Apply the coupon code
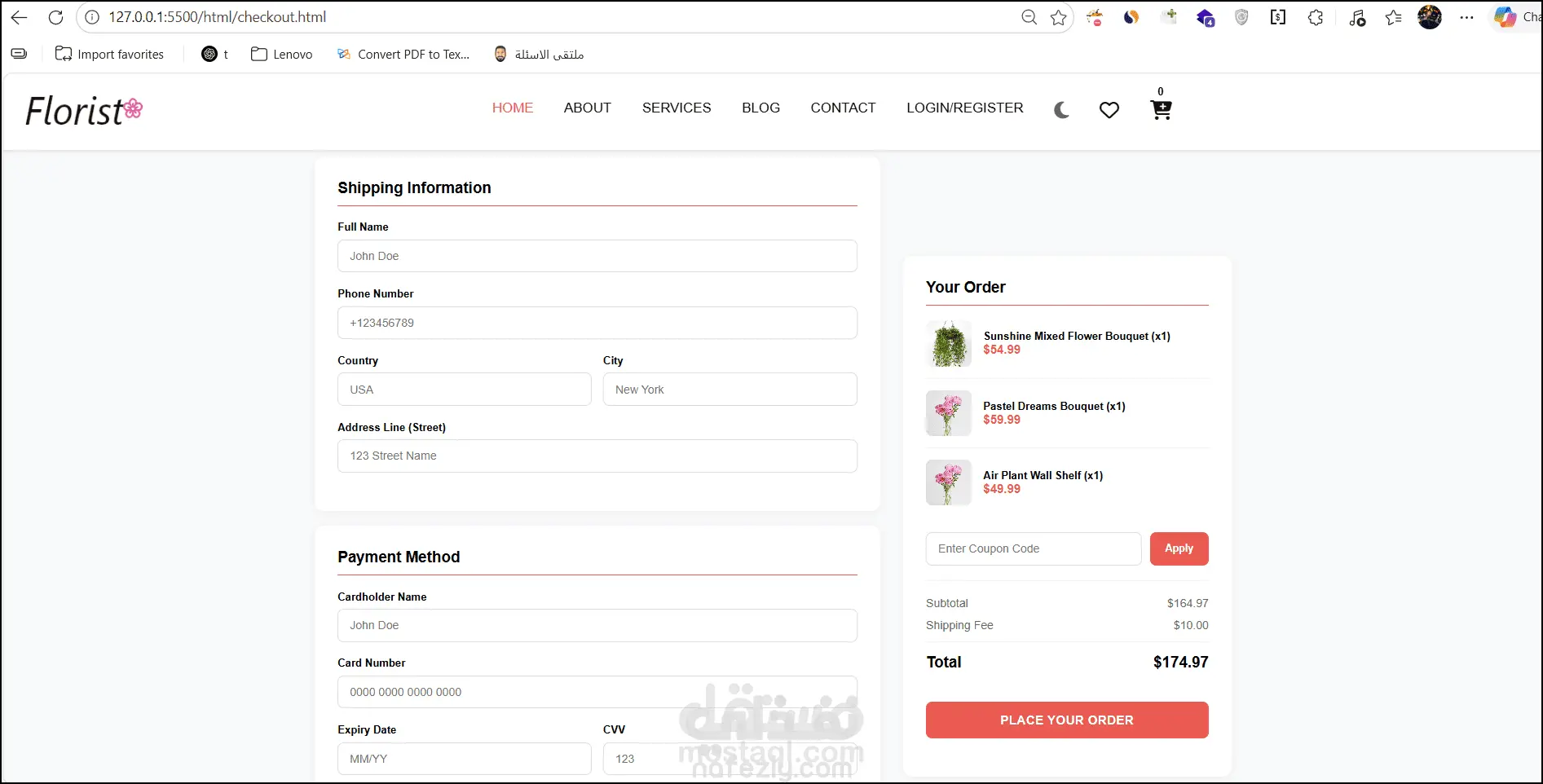Image resolution: width=1543 pixels, height=784 pixels. pyautogui.click(x=1179, y=548)
